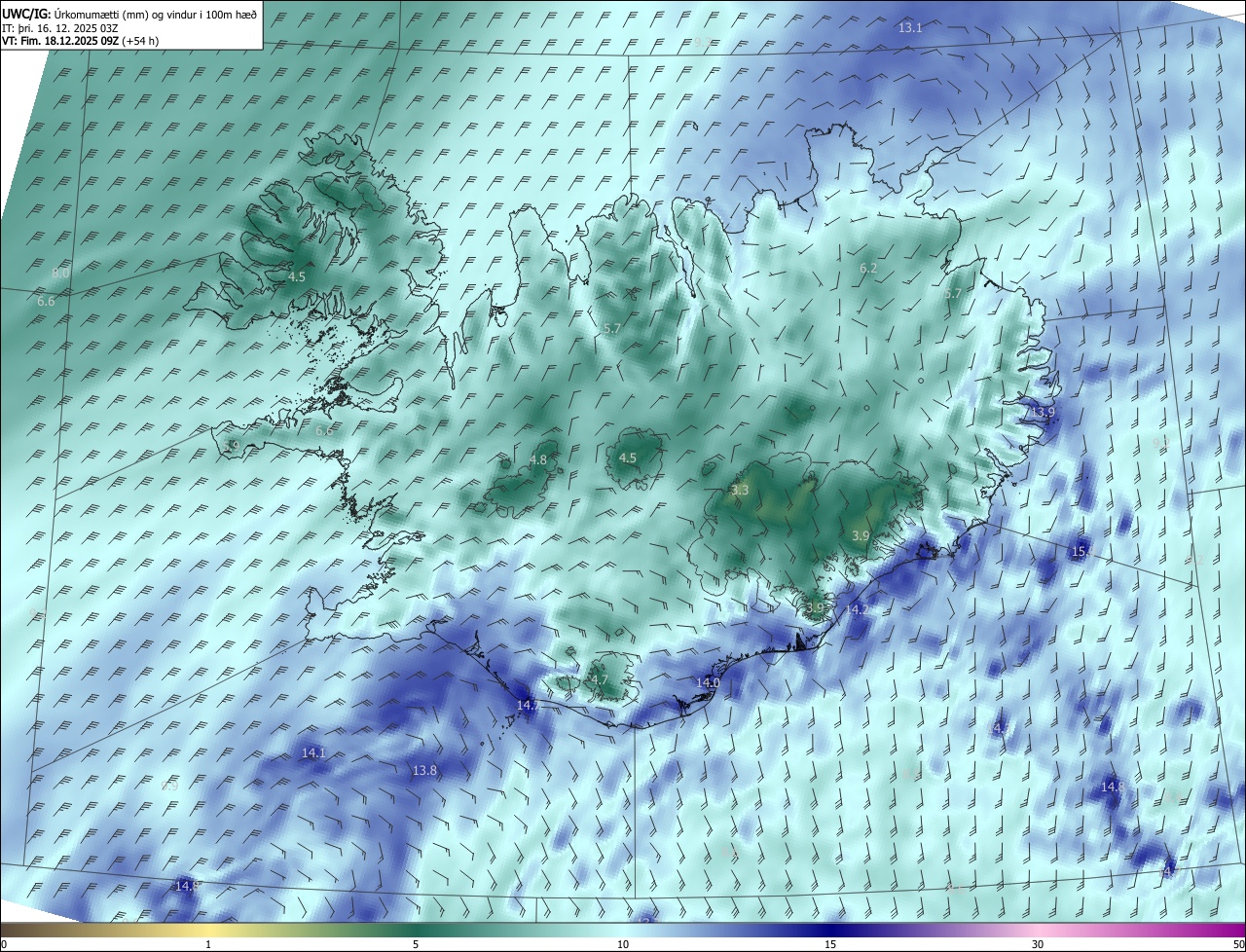Click the 14.2 value off the southeast coast
The height and width of the screenshot is (952, 1246).
click(857, 609)
